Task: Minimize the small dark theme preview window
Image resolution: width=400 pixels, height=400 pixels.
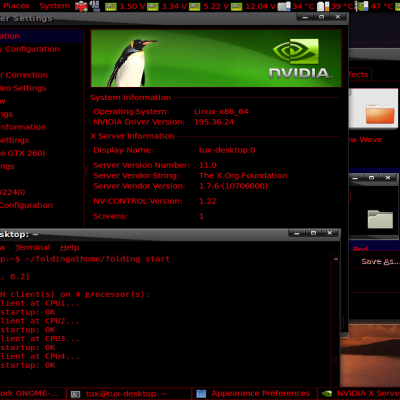Action: coord(355,178)
